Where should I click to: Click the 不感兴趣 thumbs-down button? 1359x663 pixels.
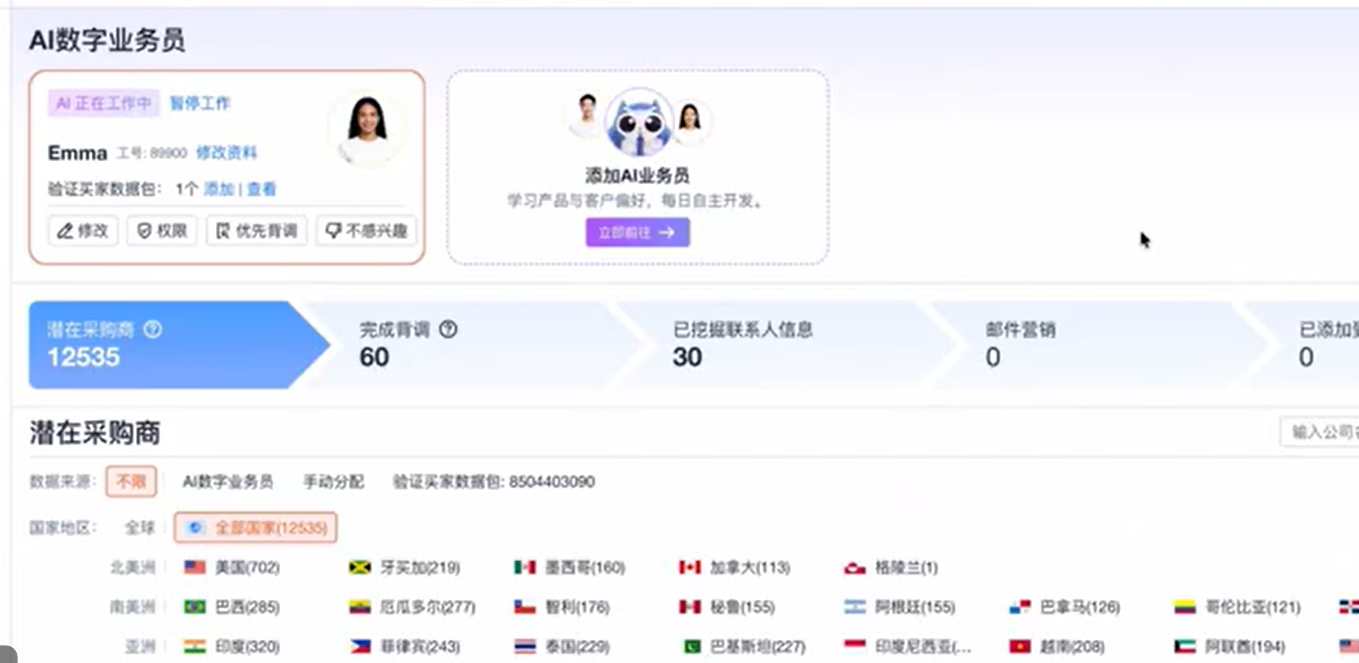point(366,231)
